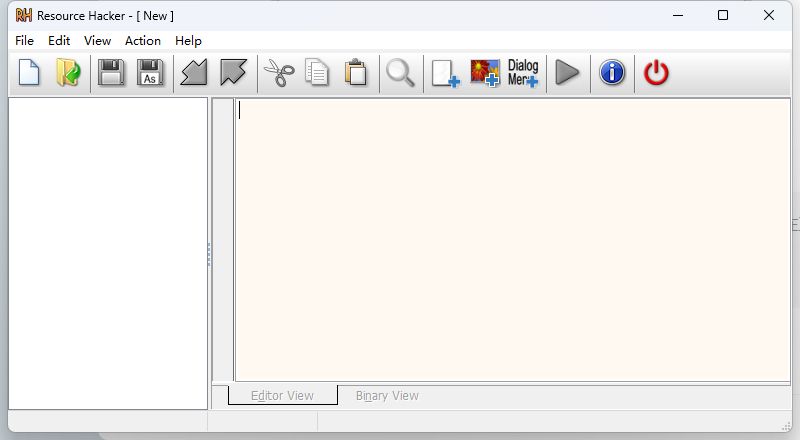Image resolution: width=800 pixels, height=440 pixels.
Task: Click the down-right arrow toolbar icon
Action: pyautogui.click(x=233, y=73)
